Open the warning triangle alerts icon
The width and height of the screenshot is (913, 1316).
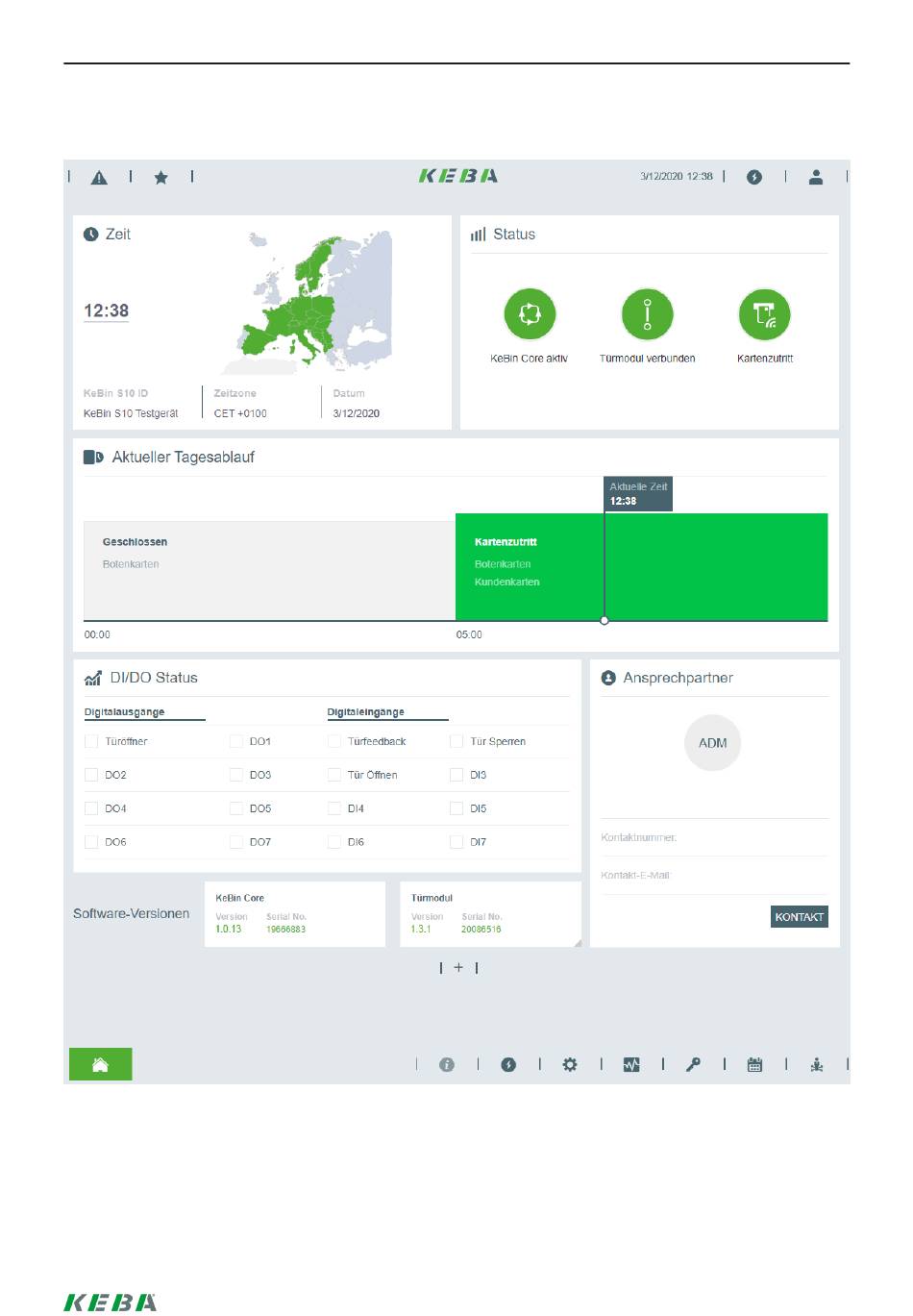pos(99,178)
